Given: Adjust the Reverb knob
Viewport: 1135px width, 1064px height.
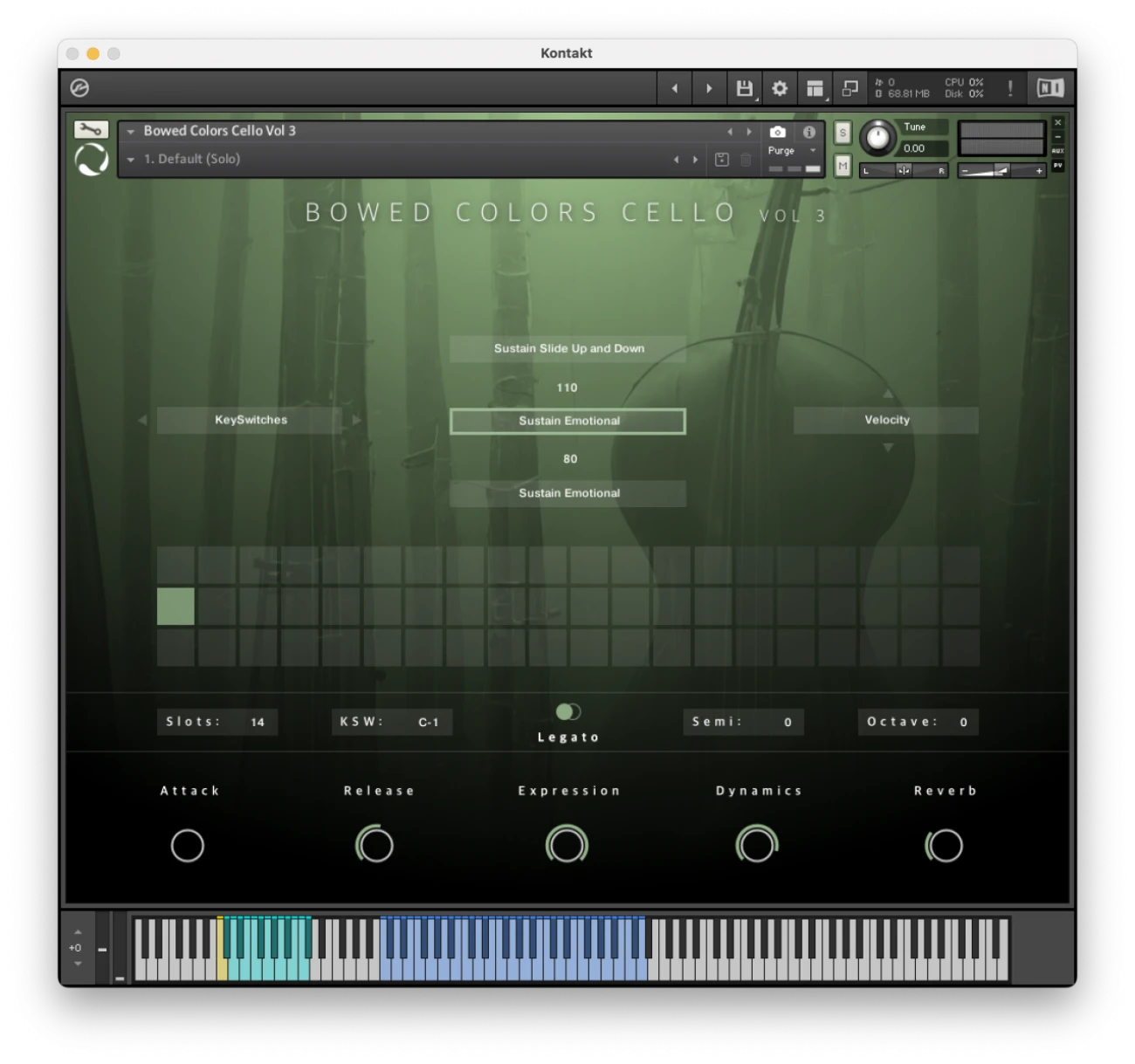Looking at the screenshot, I should click(944, 845).
